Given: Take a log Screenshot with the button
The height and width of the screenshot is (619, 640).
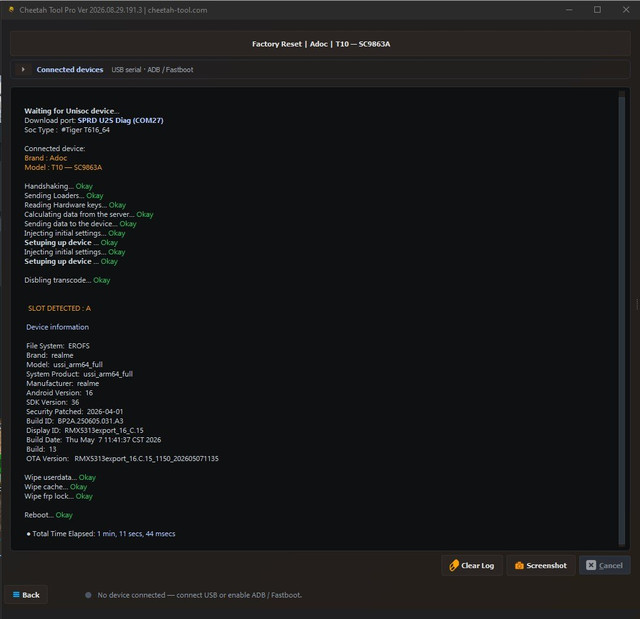Looking at the screenshot, I should pos(541,565).
